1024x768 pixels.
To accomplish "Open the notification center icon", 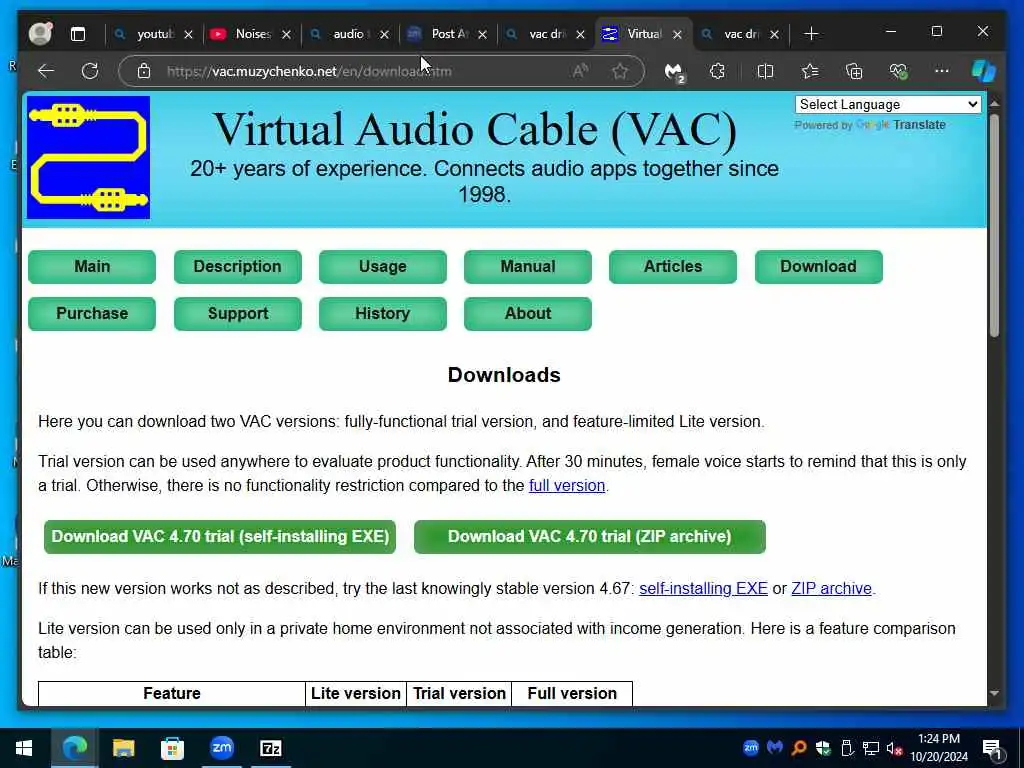I will point(992,750).
